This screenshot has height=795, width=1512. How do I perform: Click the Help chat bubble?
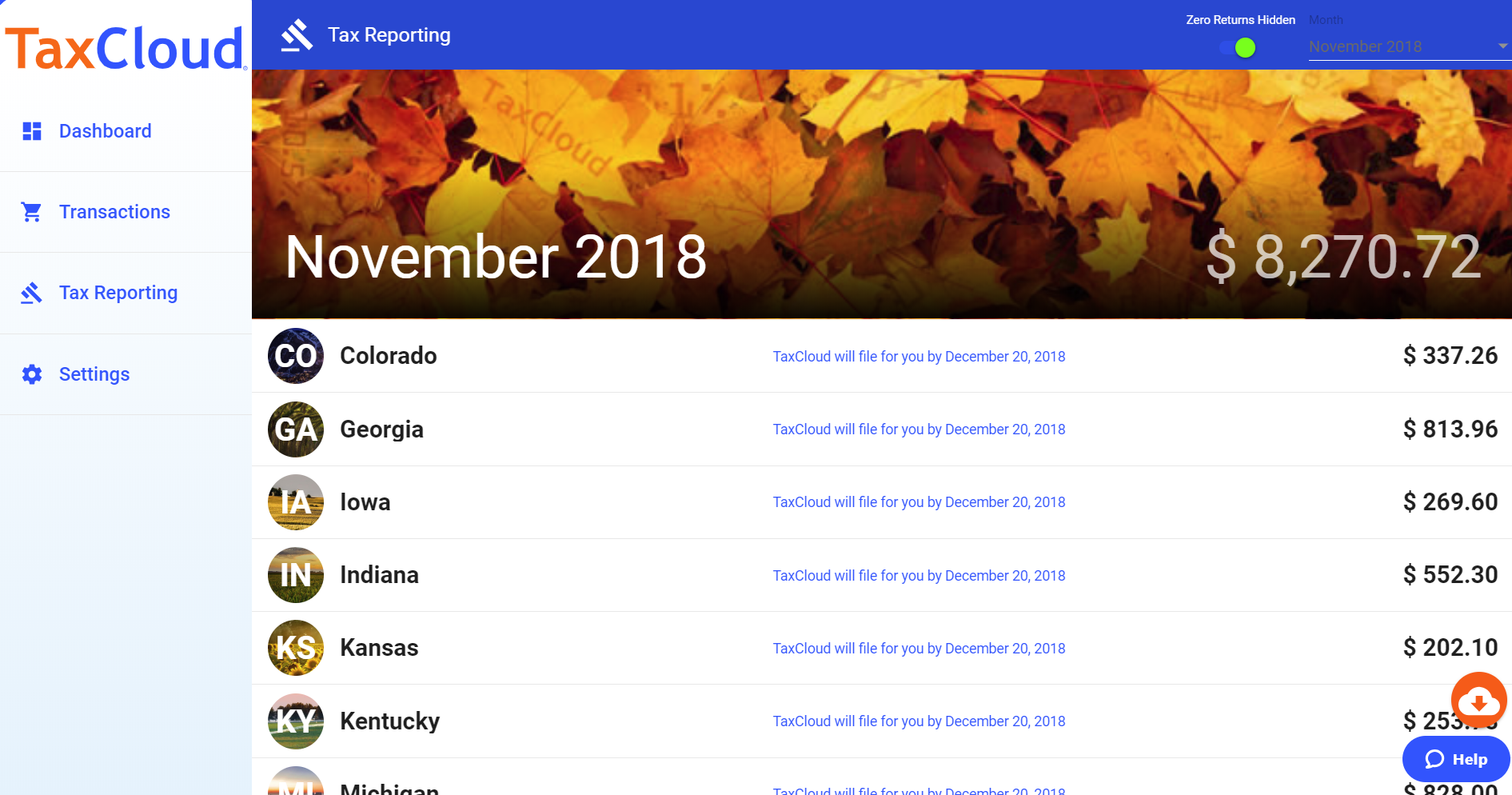click(1455, 759)
